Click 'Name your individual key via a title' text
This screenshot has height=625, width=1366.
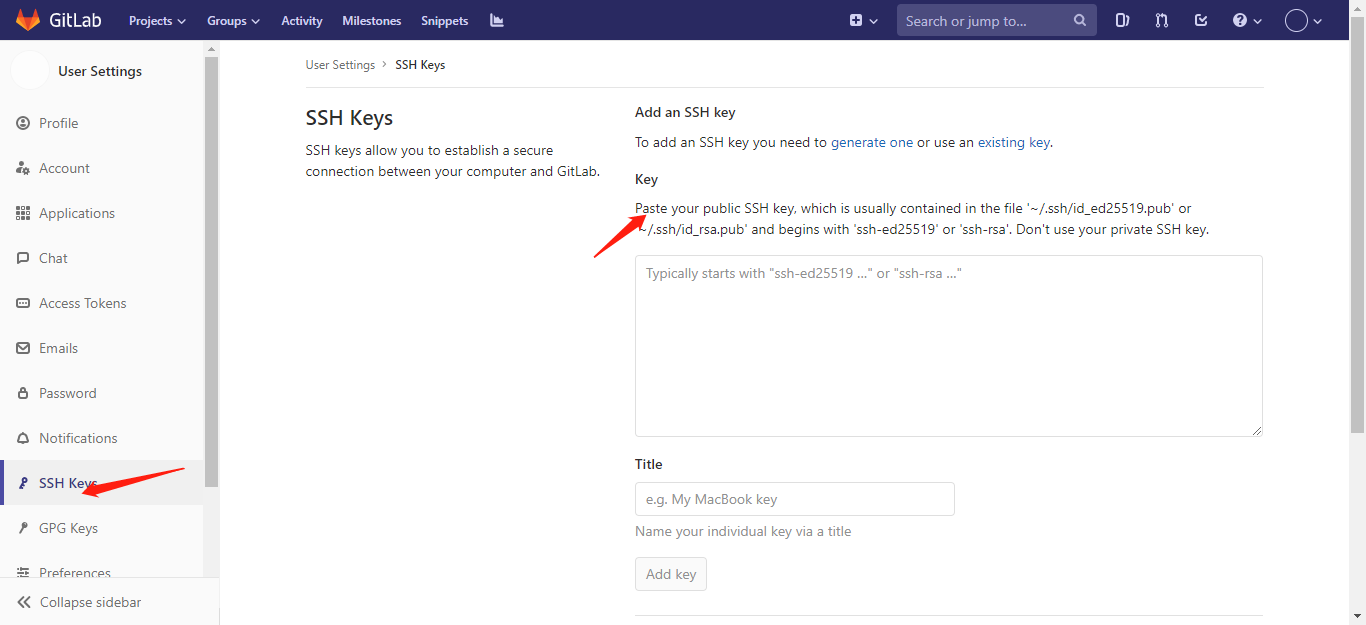(743, 532)
